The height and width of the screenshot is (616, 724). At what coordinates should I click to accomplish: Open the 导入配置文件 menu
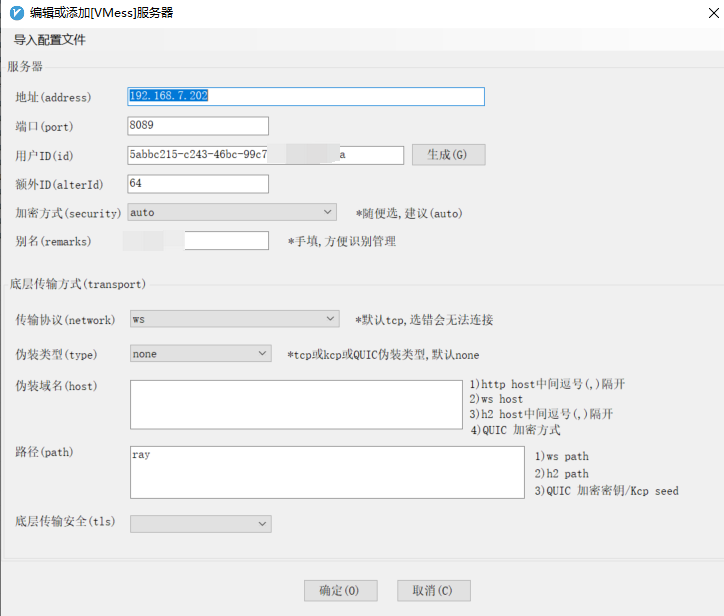[x=49, y=40]
